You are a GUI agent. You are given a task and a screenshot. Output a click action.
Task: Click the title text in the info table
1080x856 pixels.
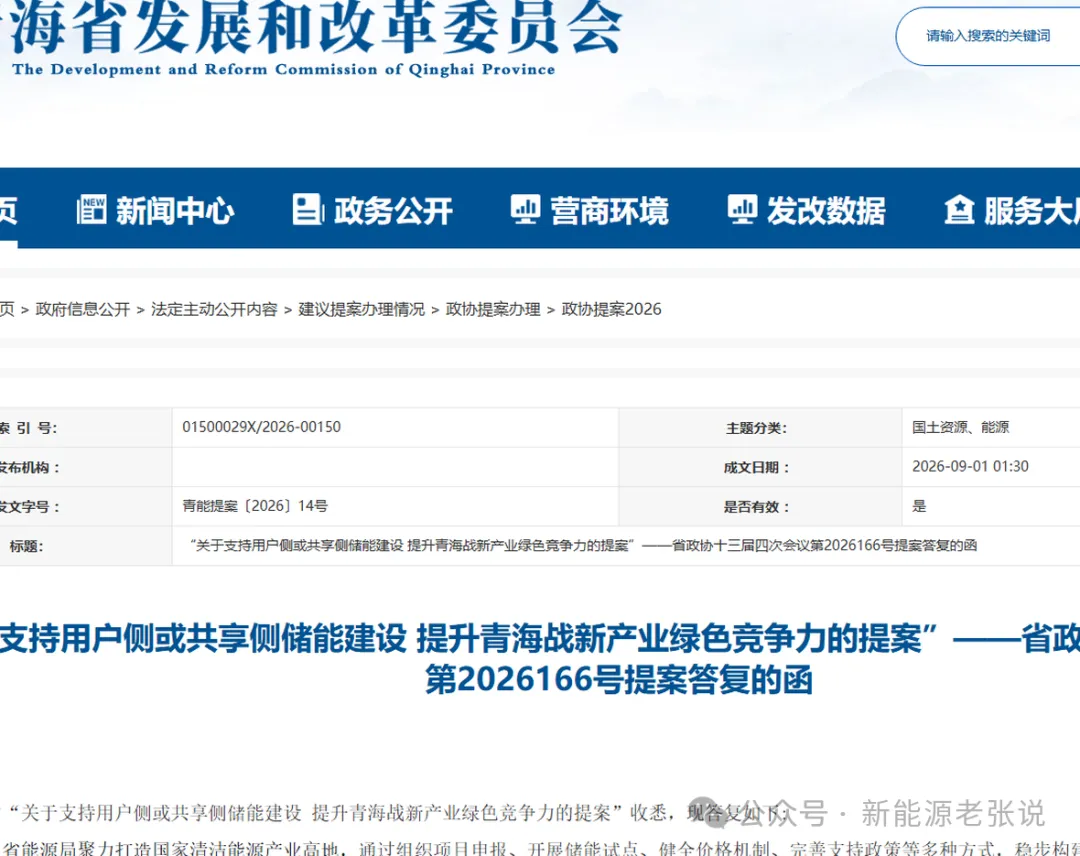coord(583,545)
